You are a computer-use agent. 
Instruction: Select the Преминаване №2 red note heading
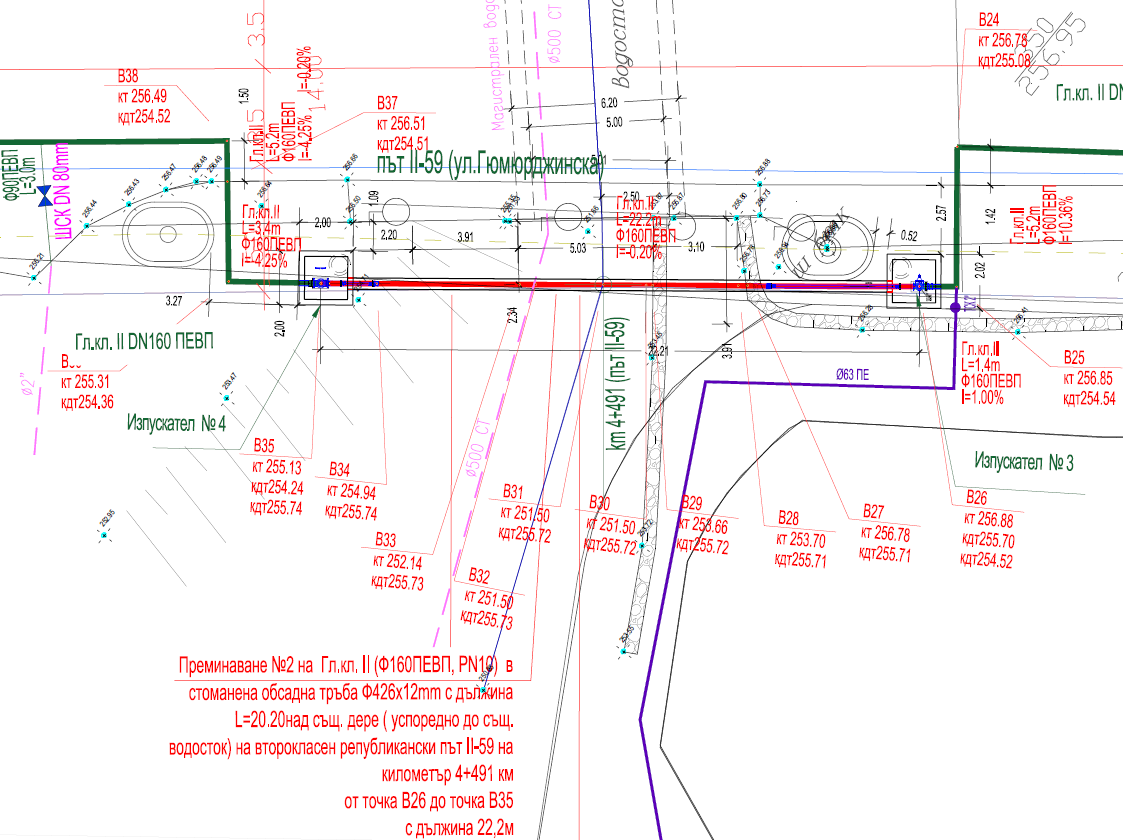point(346,665)
